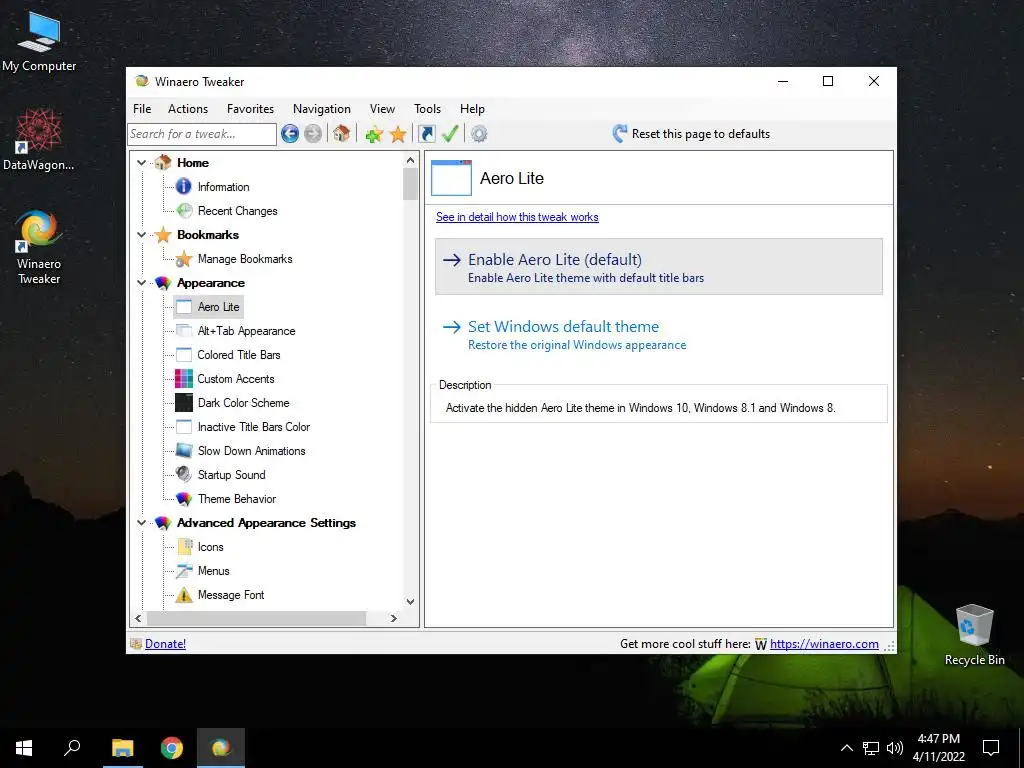Open My Computer desktop icon
This screenshot has width=1024, height=768.
pyautogui.click(x=39, y=40)
